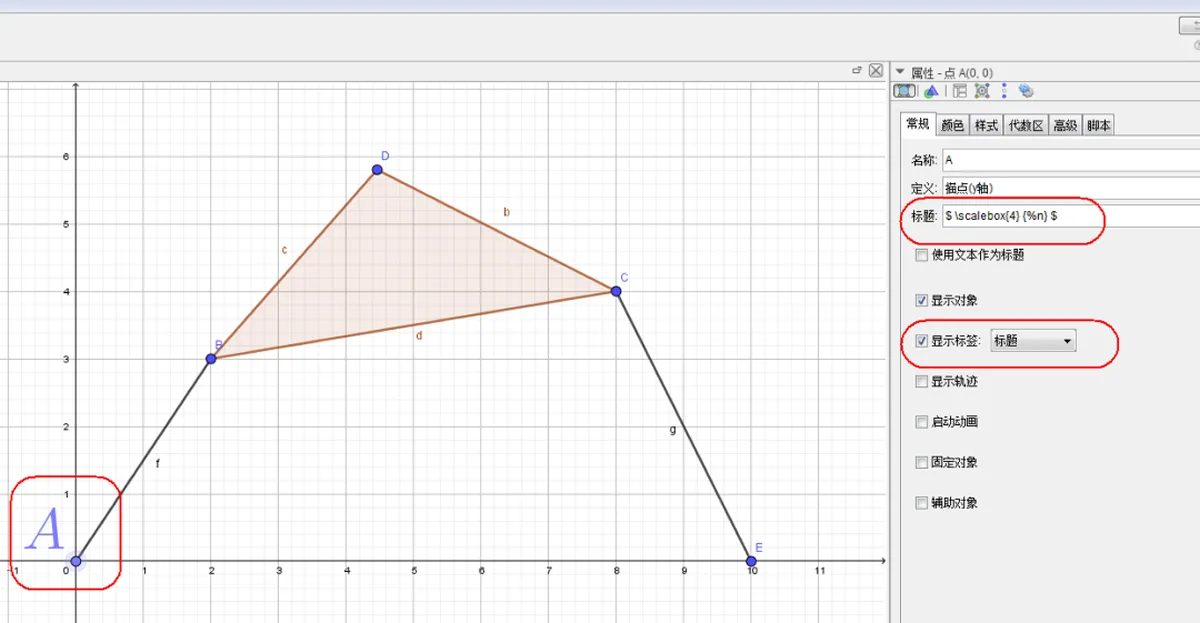This screenshot has width=1200, height=623.
Task: Uncheck the 显示标签 checkbox
Action: (x=921, y=341)
